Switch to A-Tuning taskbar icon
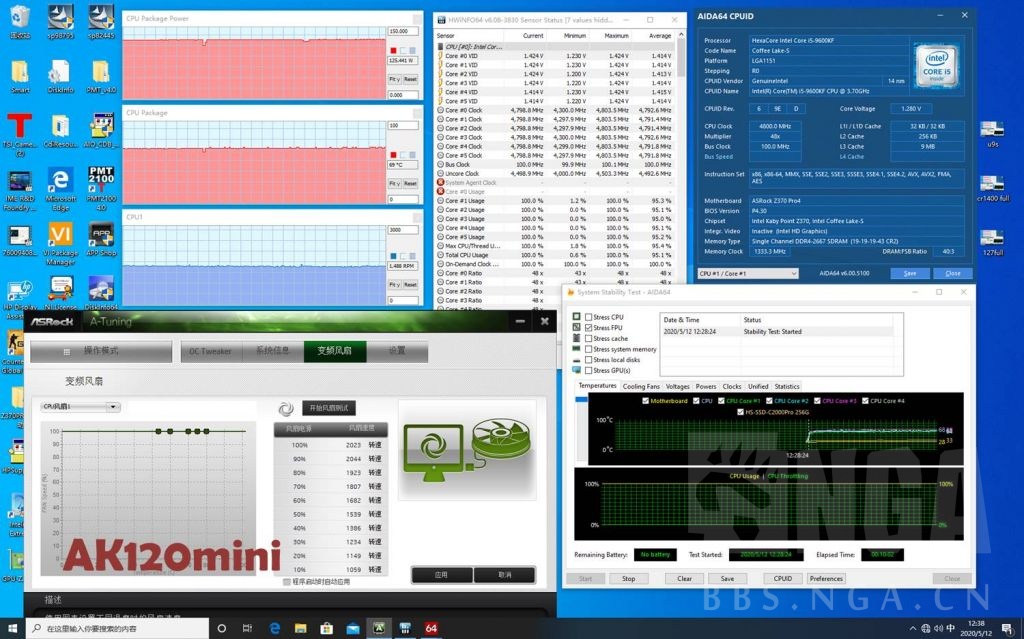Image resolution: width=1024 pixels, height=639 pixels. (x=379, y=628)
